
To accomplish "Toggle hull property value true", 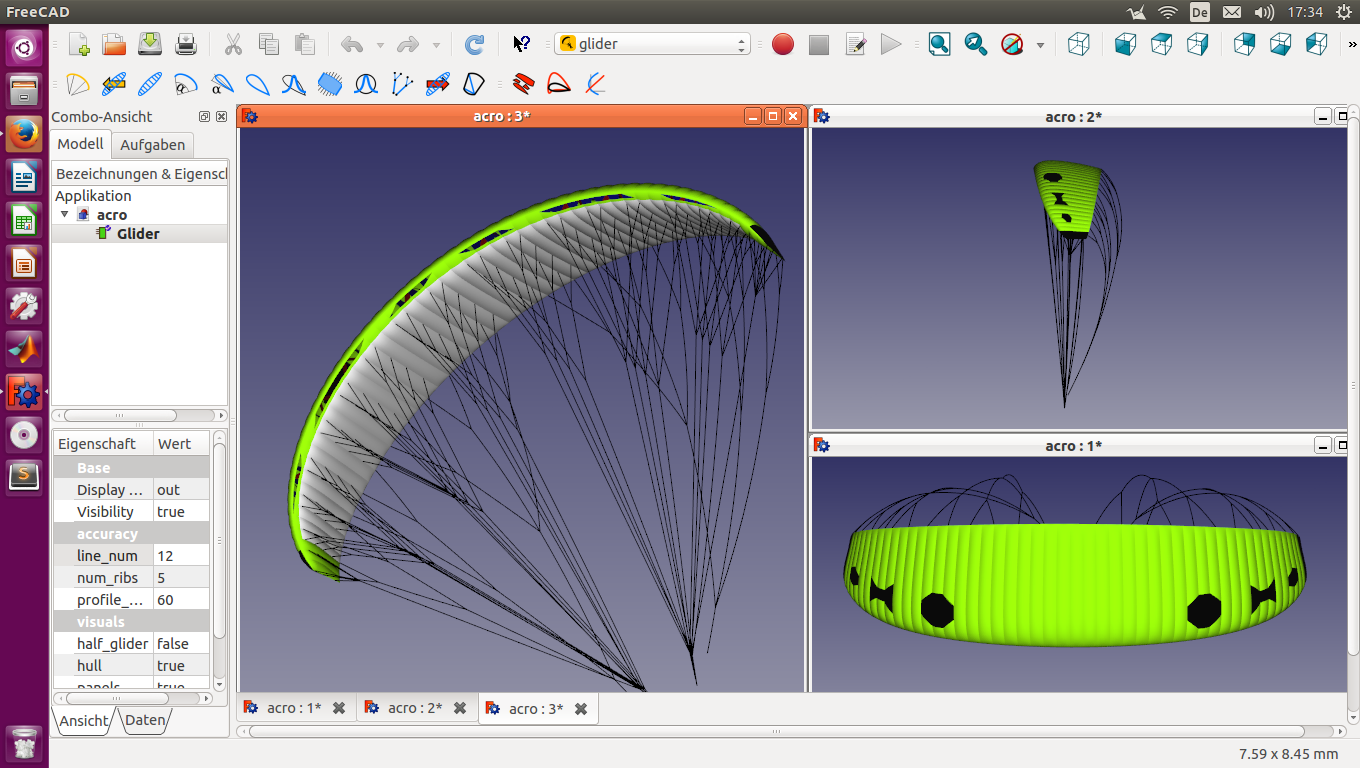I will click(x=182, y=665).
